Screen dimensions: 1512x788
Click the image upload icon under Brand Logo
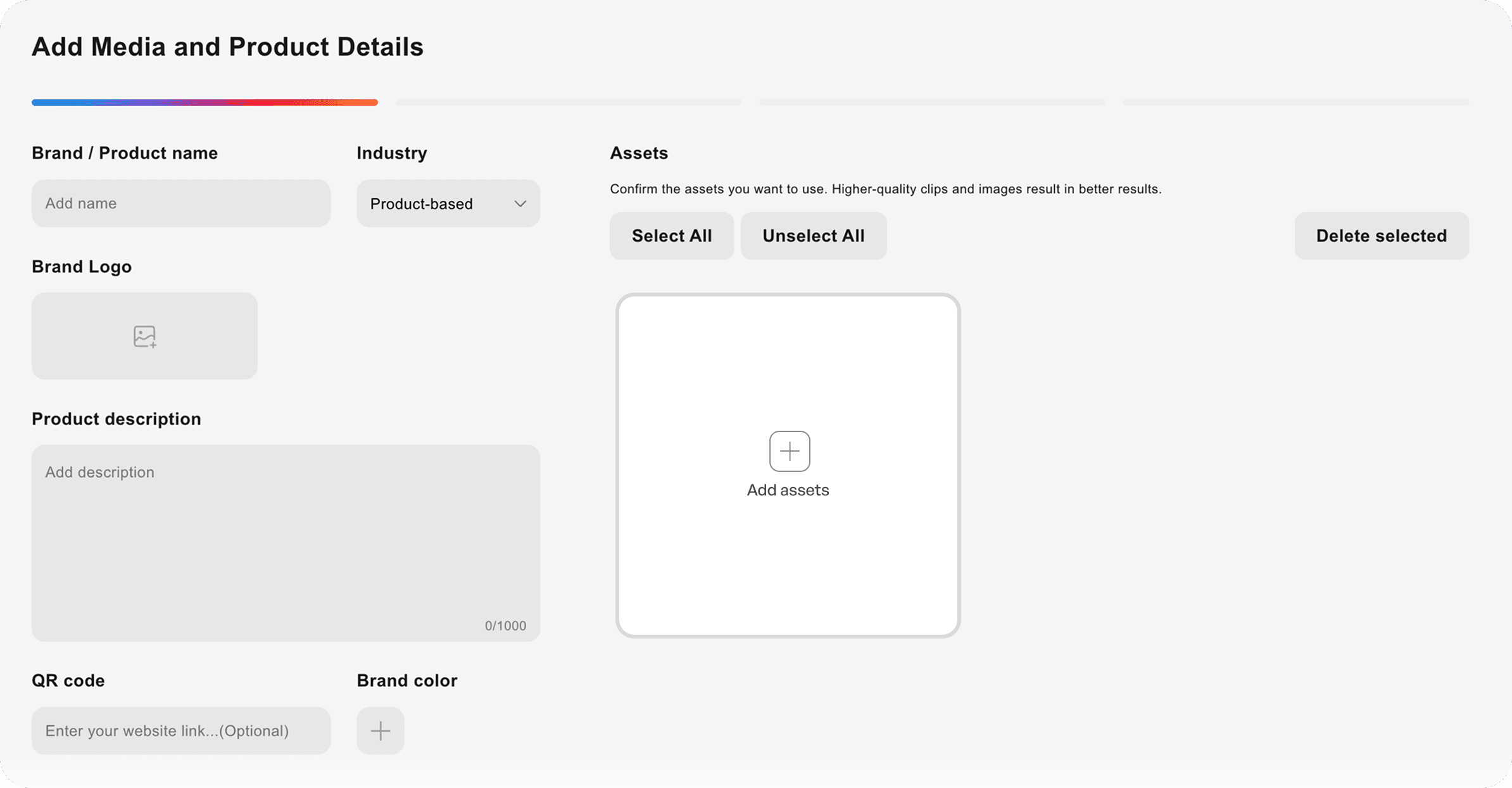tap(144, 336)
